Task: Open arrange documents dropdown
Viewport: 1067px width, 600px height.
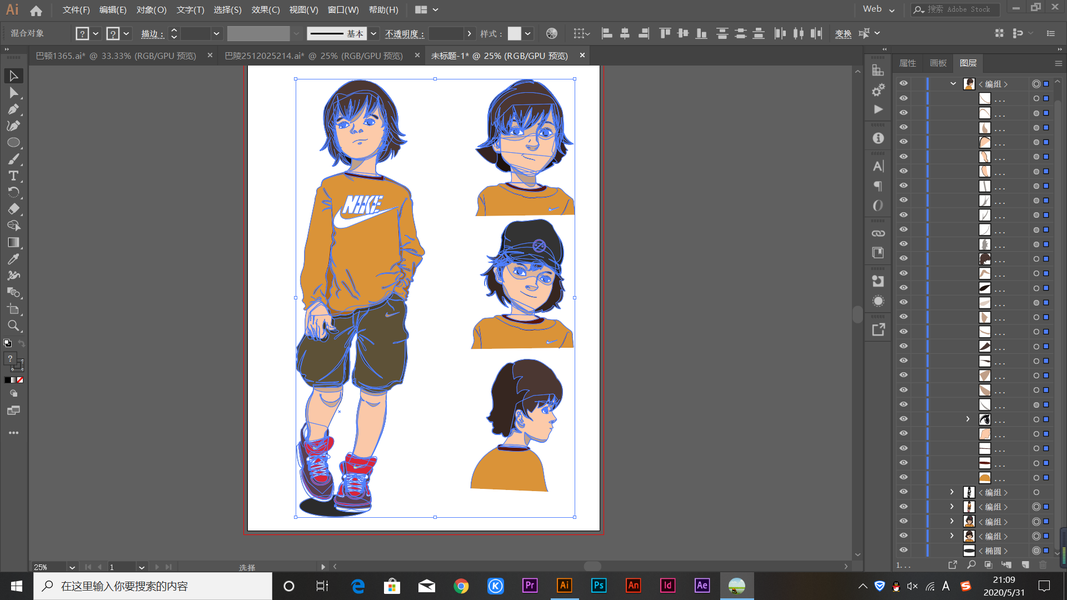Action: coord(427,10)
